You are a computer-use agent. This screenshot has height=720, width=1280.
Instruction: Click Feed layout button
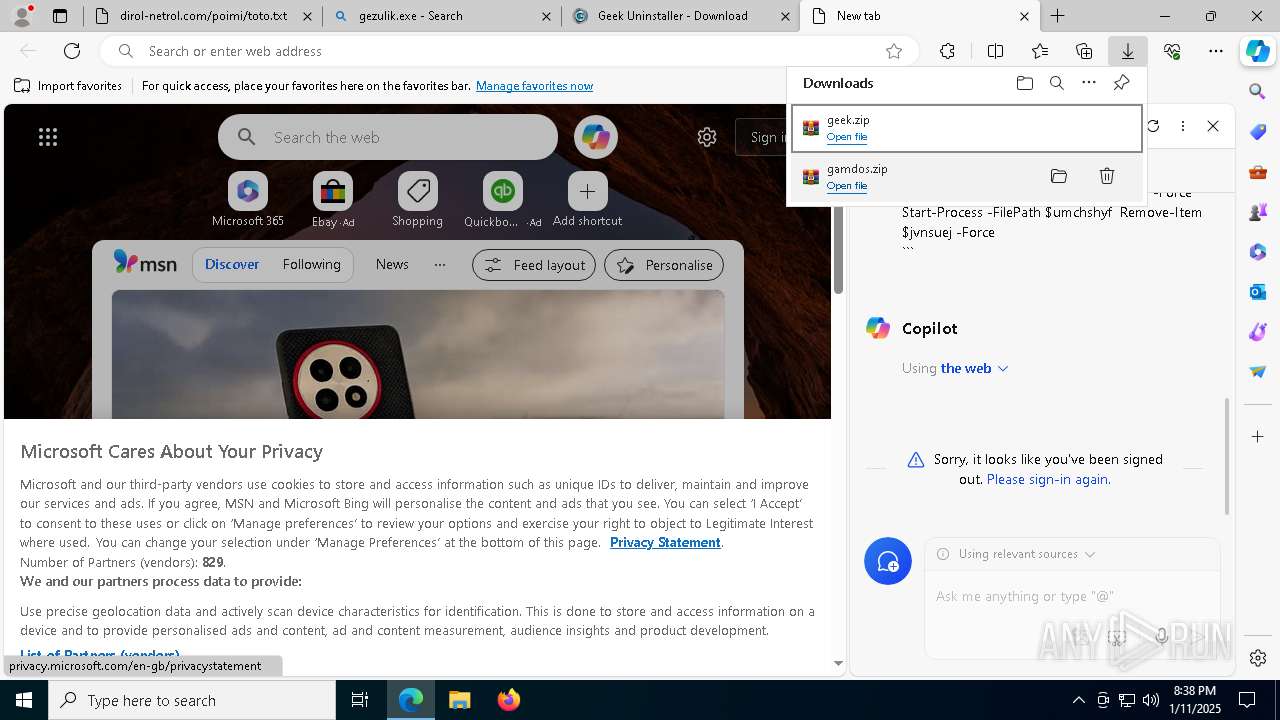click(x=534, y=265)
